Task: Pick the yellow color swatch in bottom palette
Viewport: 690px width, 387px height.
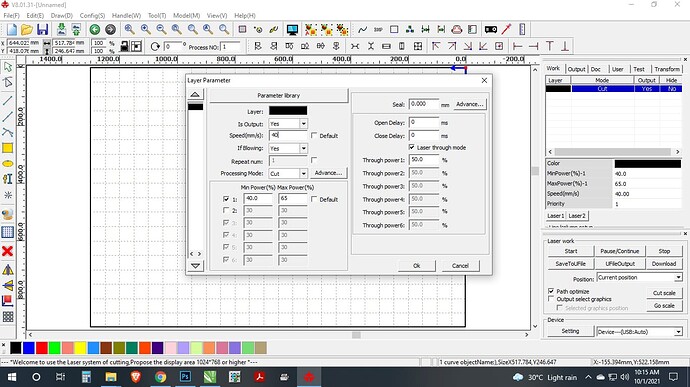Action: click(80, 348)
